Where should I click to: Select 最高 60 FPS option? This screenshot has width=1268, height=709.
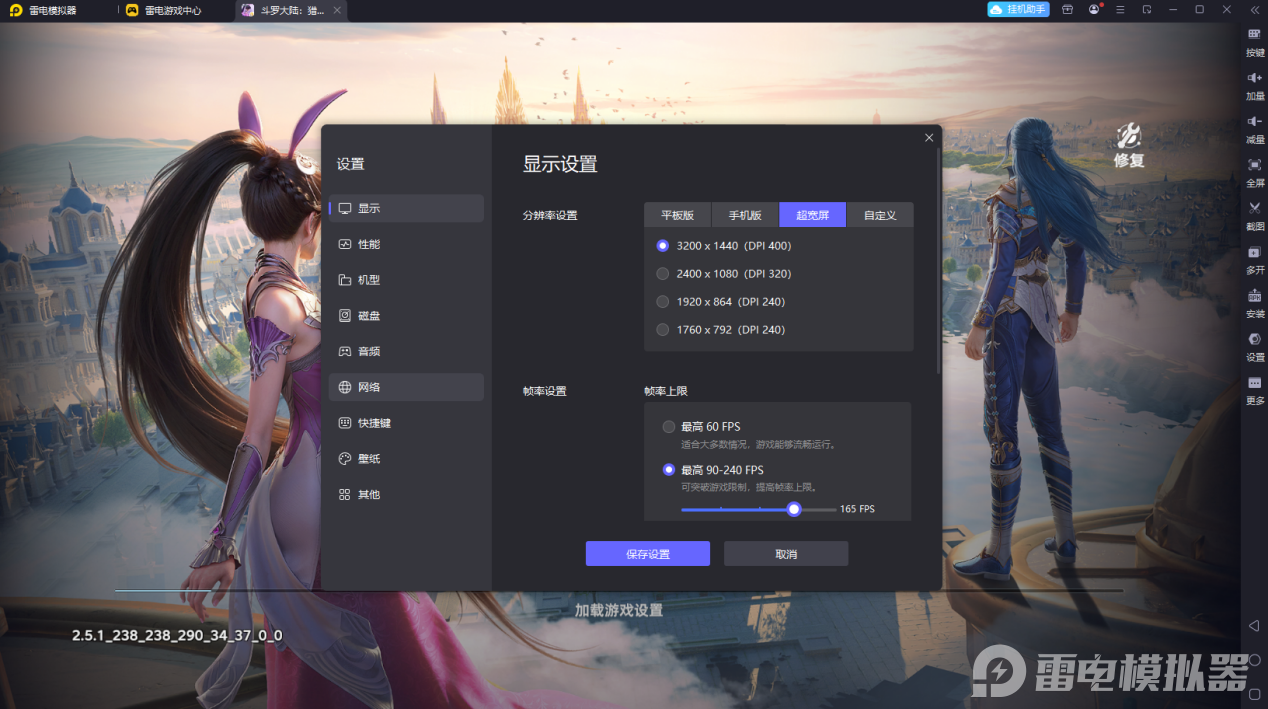pos(701,427)
